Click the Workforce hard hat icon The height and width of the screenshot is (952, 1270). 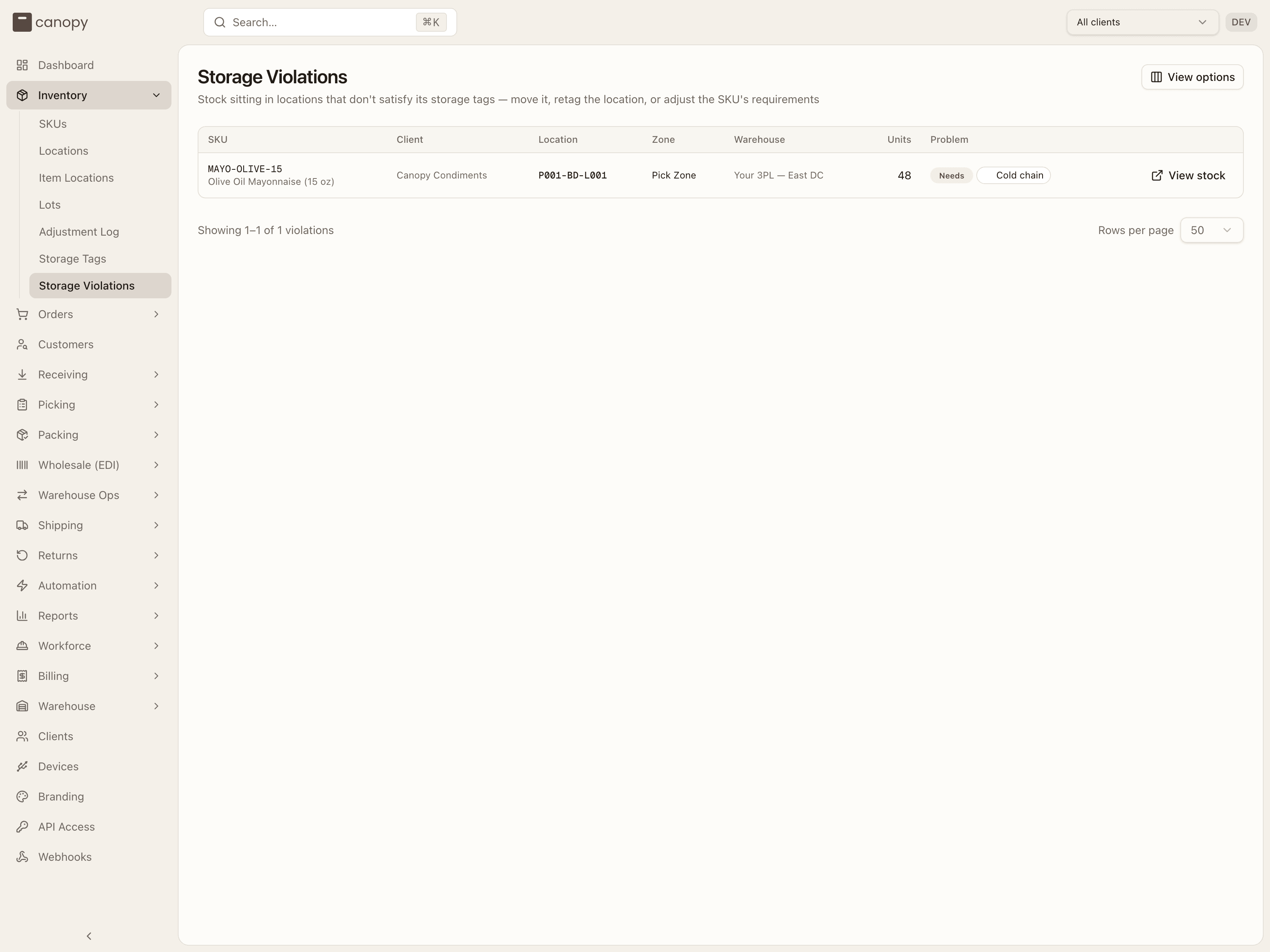pos(22,645)
